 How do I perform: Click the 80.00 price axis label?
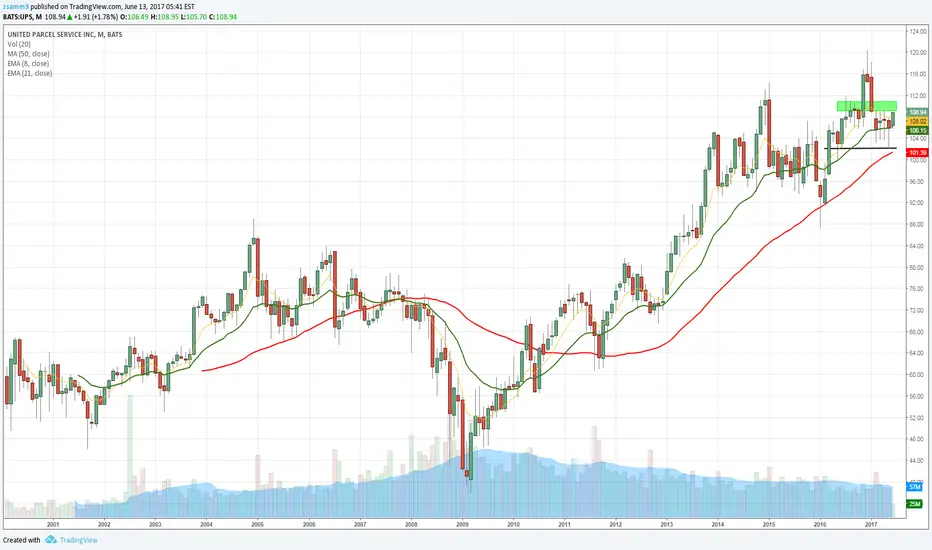916,268
